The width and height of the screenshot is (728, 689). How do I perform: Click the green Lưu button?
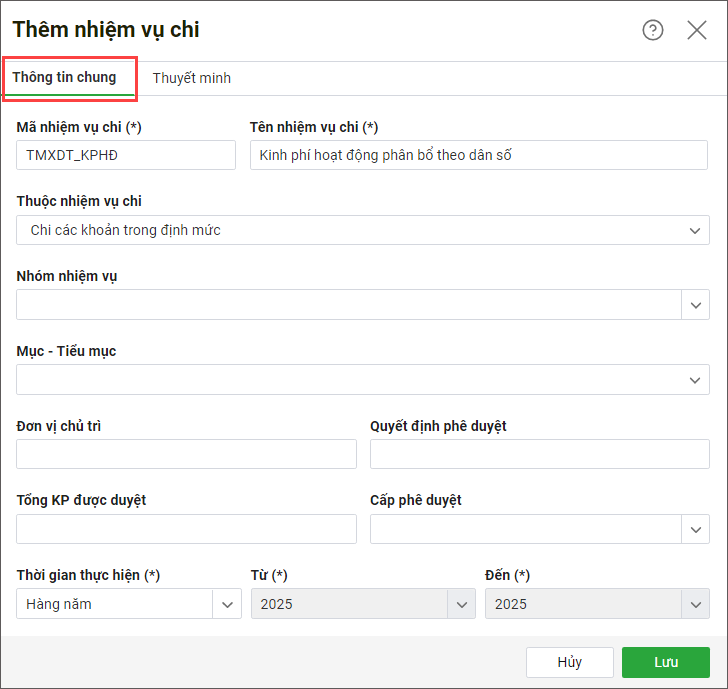[665, 662]
